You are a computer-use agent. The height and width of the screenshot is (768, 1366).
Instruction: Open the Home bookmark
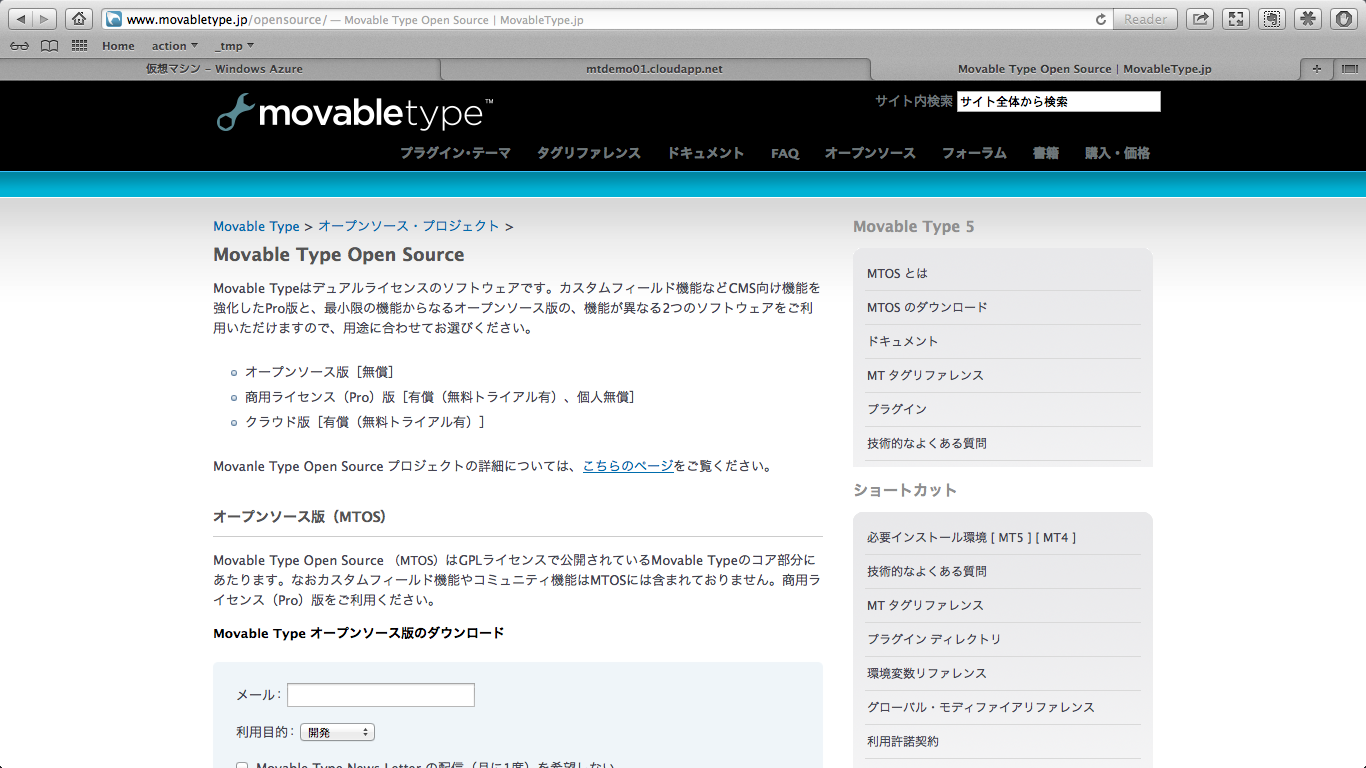point(118,46)
